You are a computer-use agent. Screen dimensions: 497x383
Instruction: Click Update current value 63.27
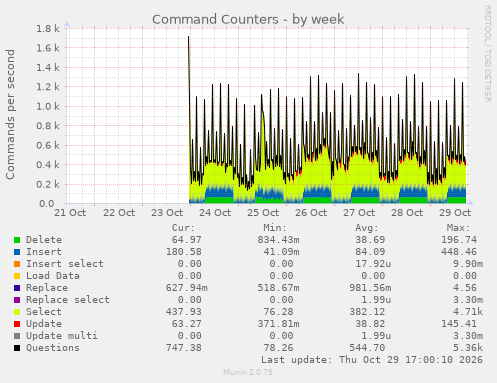(186, 324)
